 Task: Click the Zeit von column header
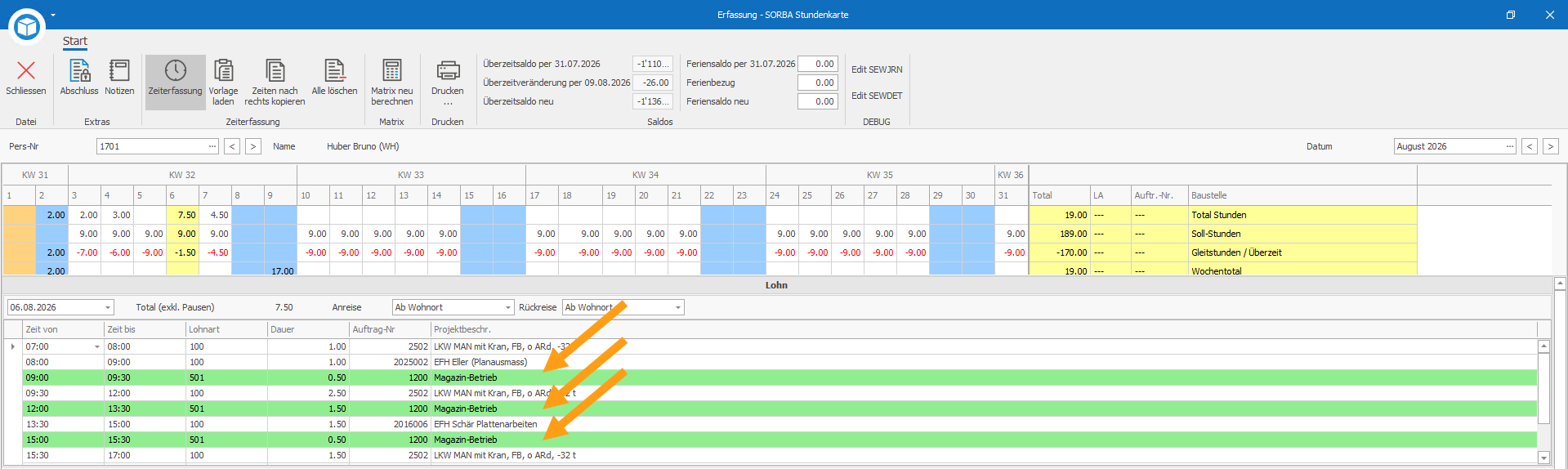point(63,329)
